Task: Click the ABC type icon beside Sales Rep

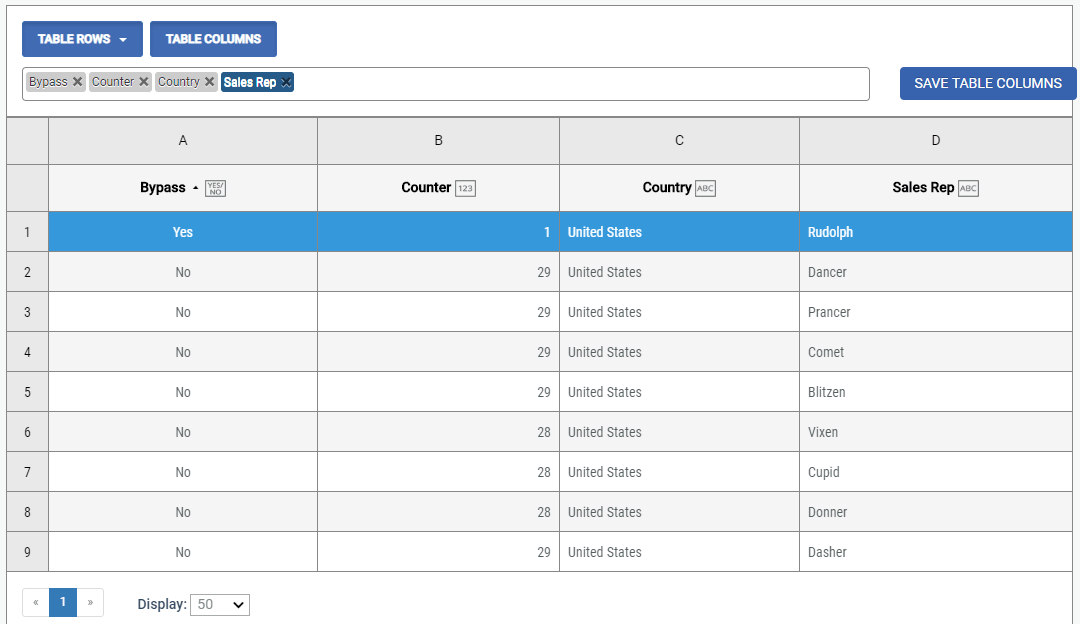Action: (x=966, y=188)
